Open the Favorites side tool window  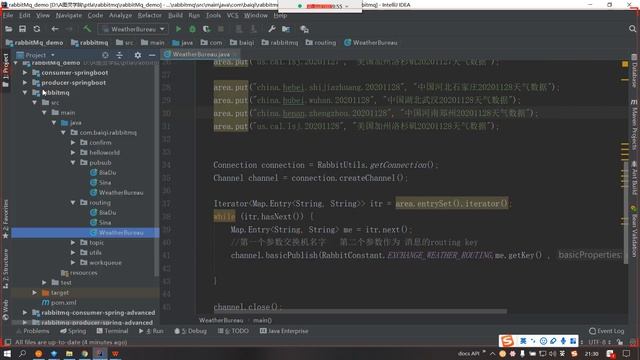tap(5, 219)
